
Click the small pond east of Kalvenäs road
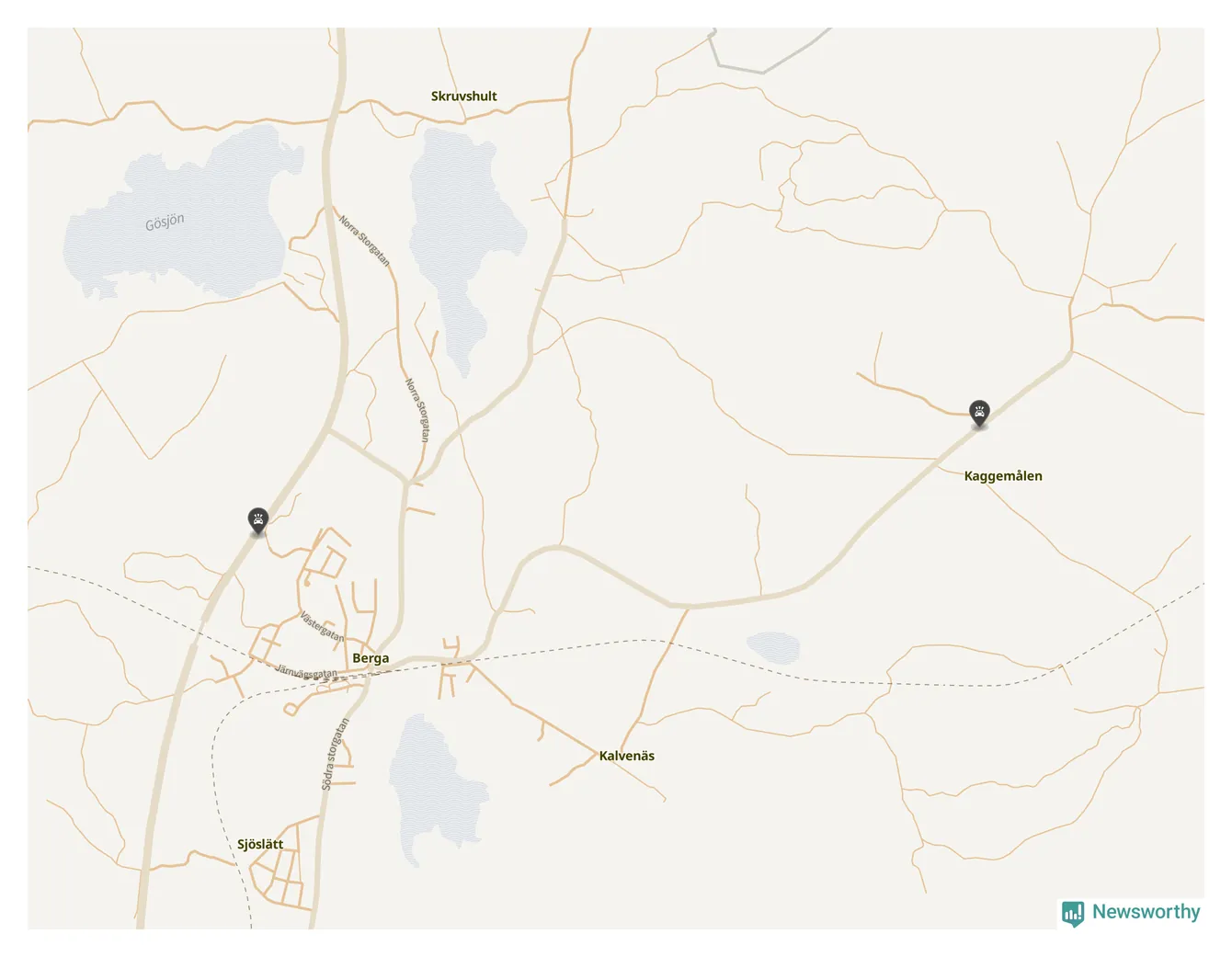[x=773, y=647]
